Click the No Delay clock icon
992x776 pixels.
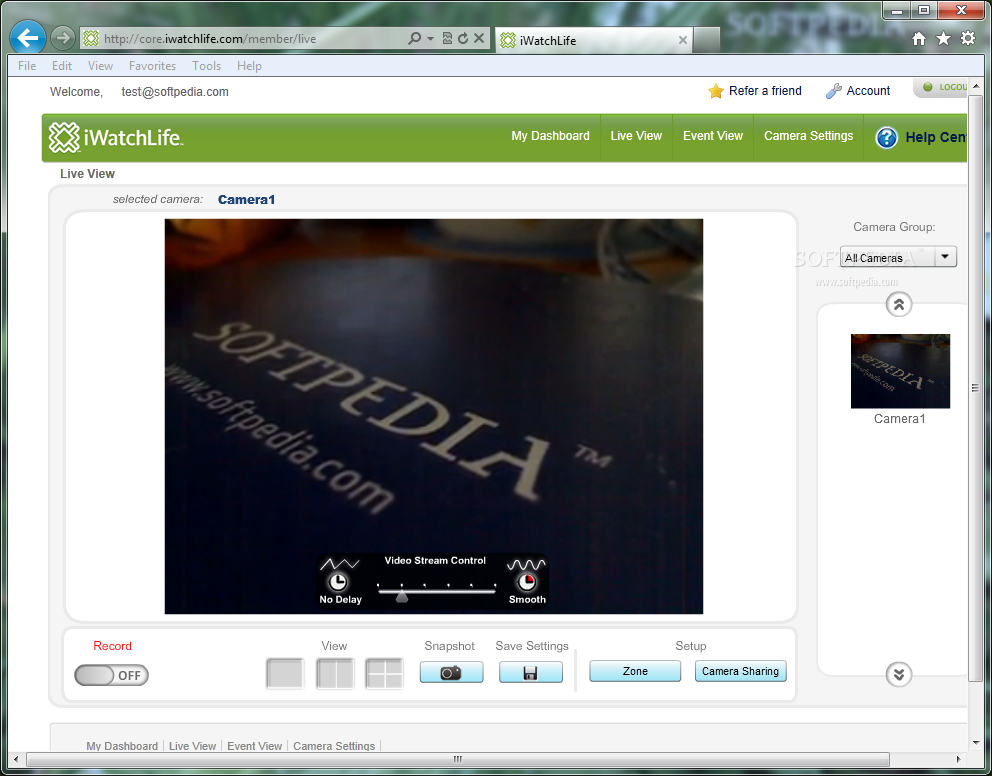coord(338,581)
